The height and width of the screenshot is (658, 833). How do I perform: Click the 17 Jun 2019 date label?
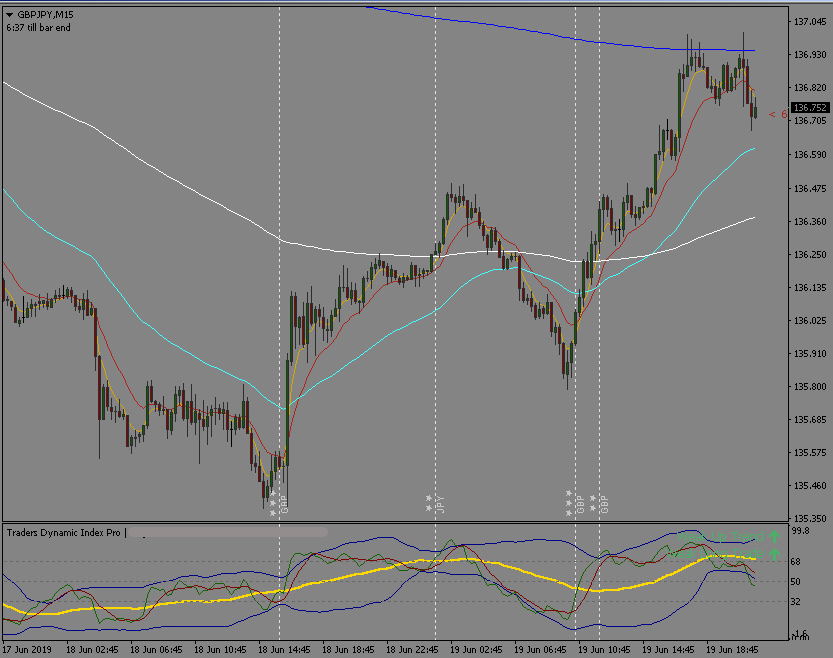click(27, 650)
